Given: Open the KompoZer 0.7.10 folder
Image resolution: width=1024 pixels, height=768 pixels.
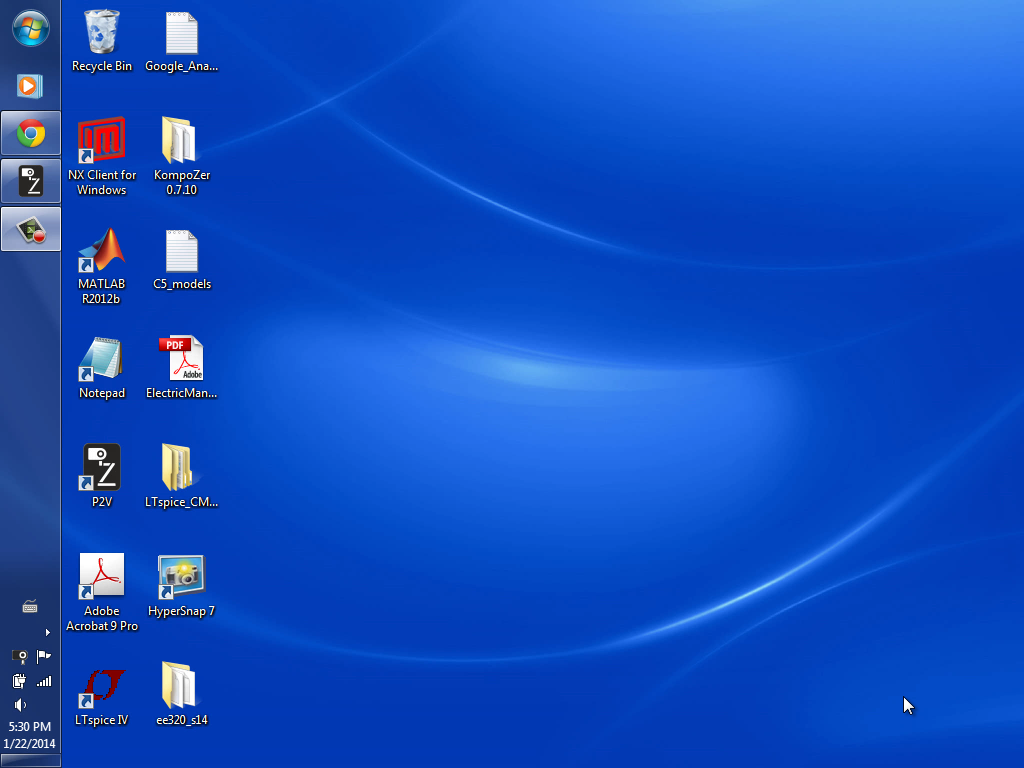Looking at the screenshot, I should click(182, 156).
